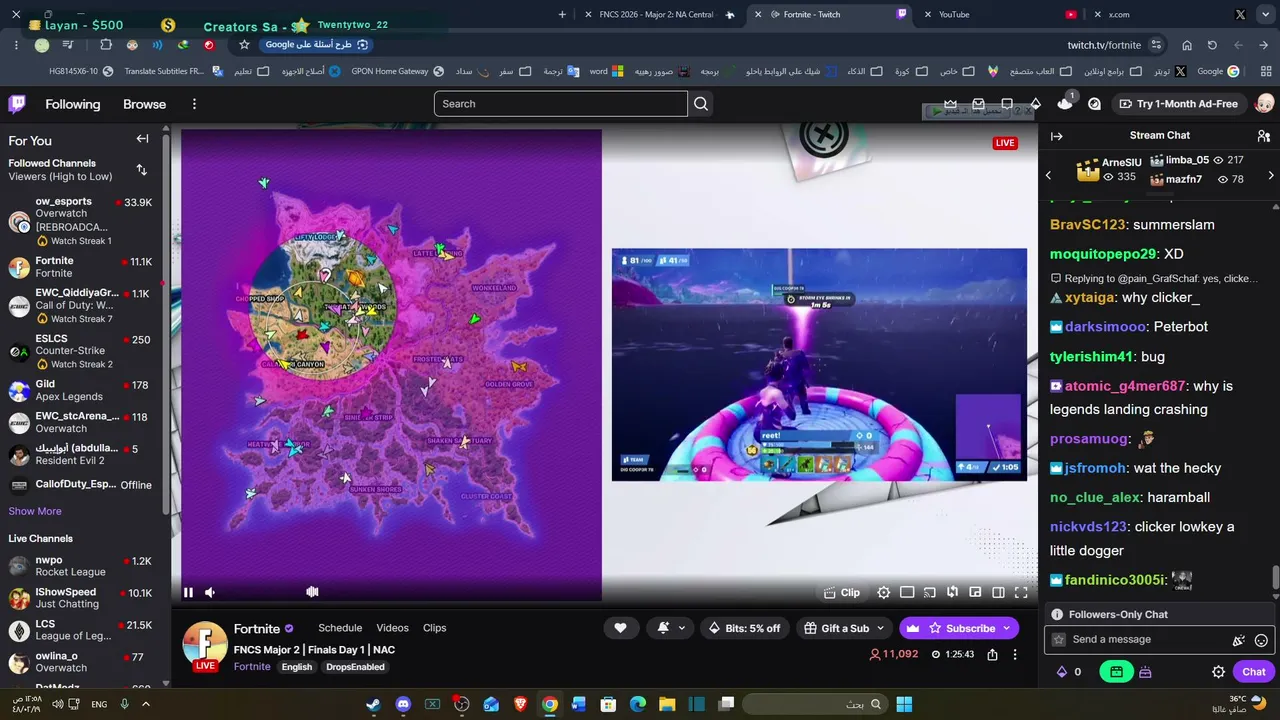Mute the stream volume
The height and width of the screenshot is (720, 1280).
(210, 592)
